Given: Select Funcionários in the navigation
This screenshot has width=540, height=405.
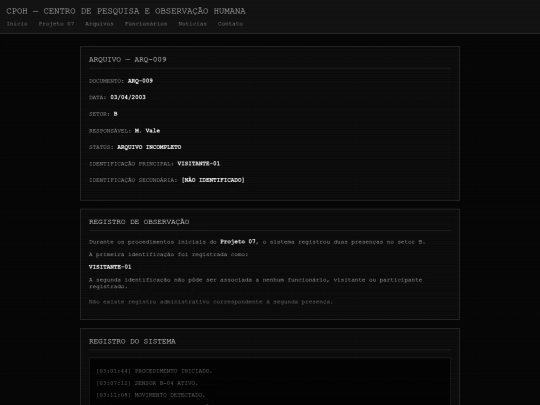Looking at the screenshot, I should click(x=146, y=24).
